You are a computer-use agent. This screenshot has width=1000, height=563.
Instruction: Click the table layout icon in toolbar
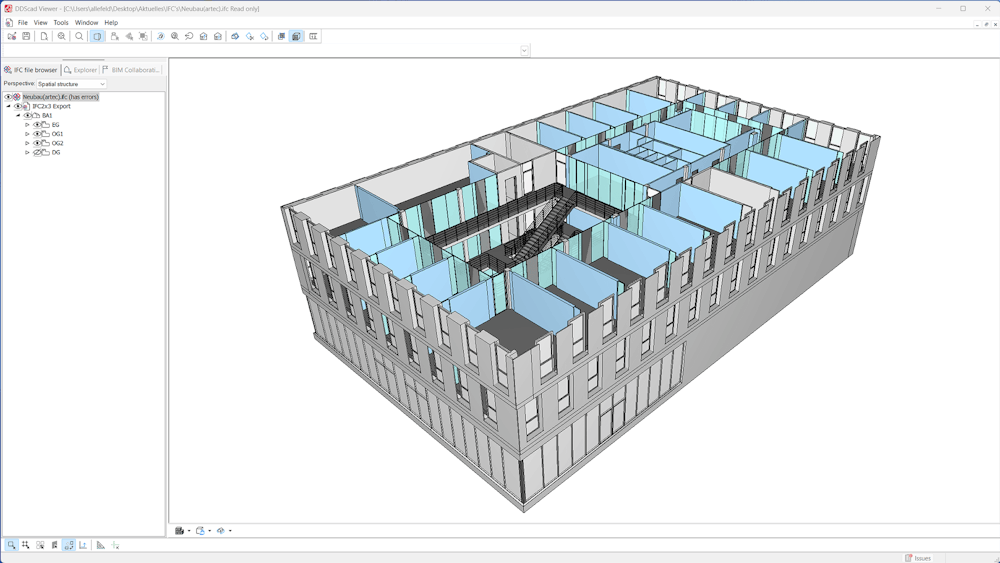[313, 36]
